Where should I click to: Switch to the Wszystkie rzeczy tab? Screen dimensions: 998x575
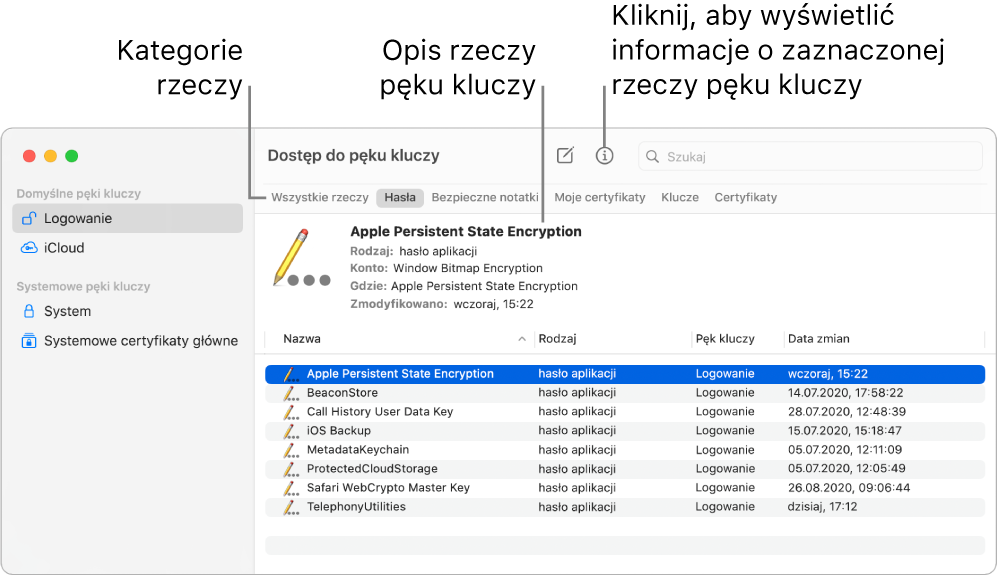[x=320, y=198]
